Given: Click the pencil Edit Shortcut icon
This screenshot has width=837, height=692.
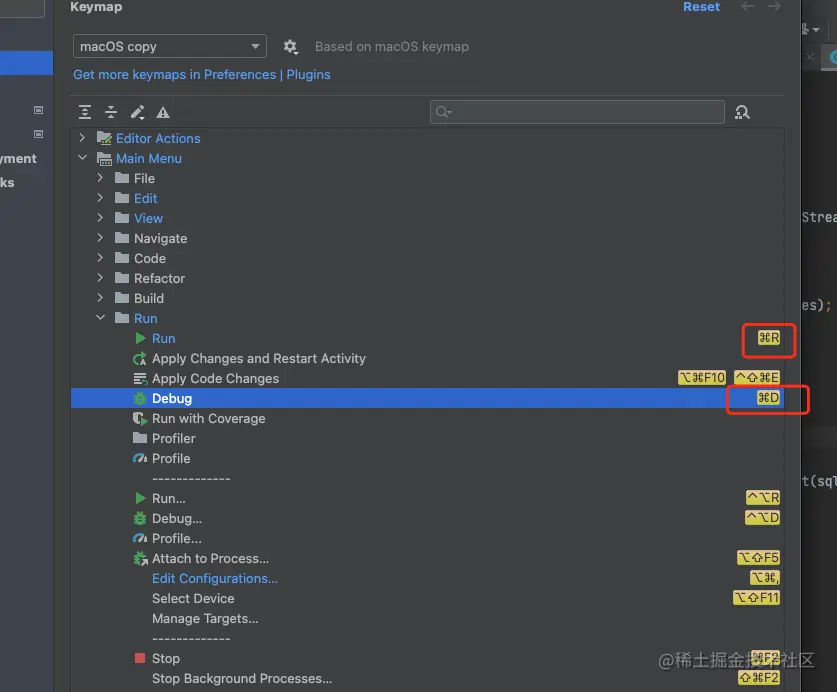Looking at the screenshot, I should click(x=137, y=112).
